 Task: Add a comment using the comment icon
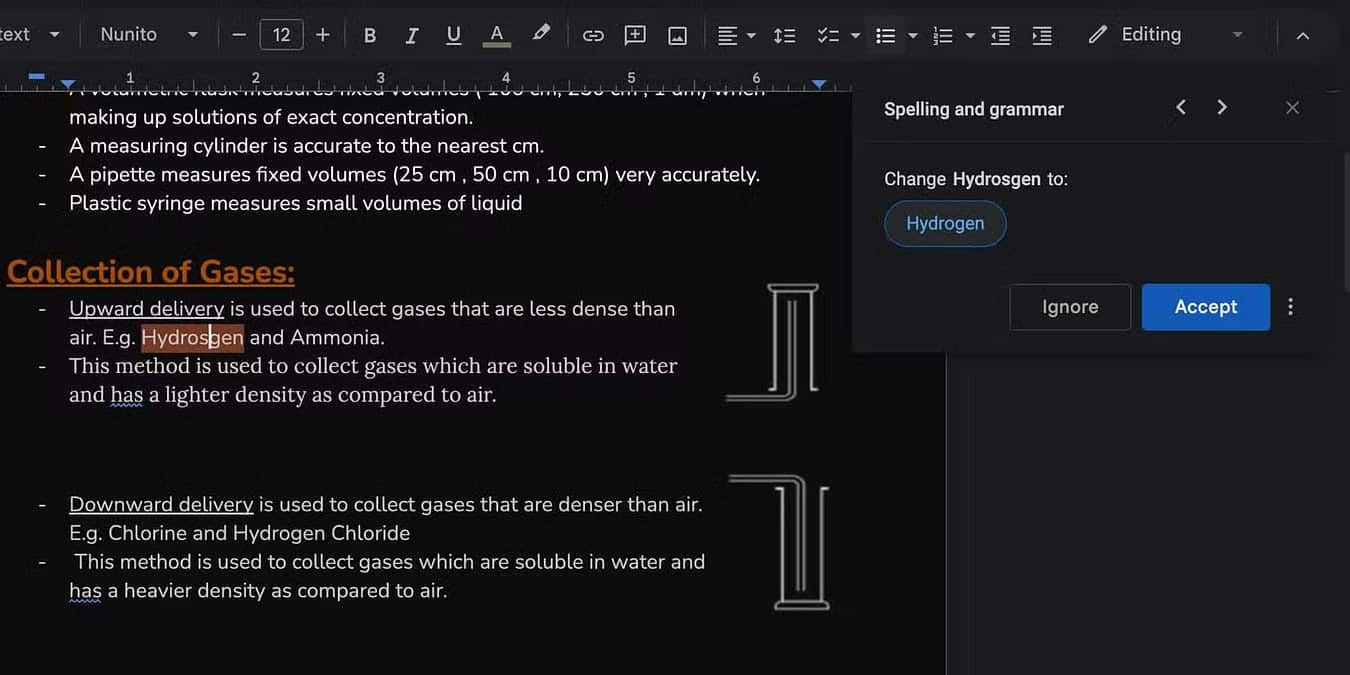pos(635,35)
